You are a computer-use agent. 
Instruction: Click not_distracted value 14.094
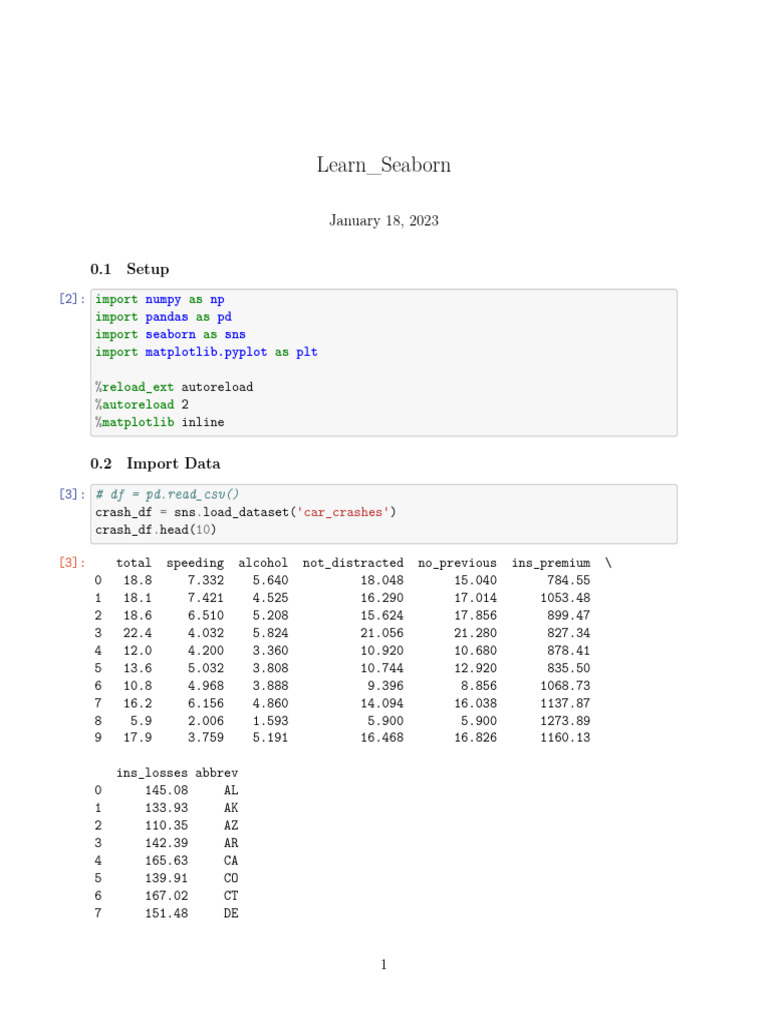tap(382, 703)
